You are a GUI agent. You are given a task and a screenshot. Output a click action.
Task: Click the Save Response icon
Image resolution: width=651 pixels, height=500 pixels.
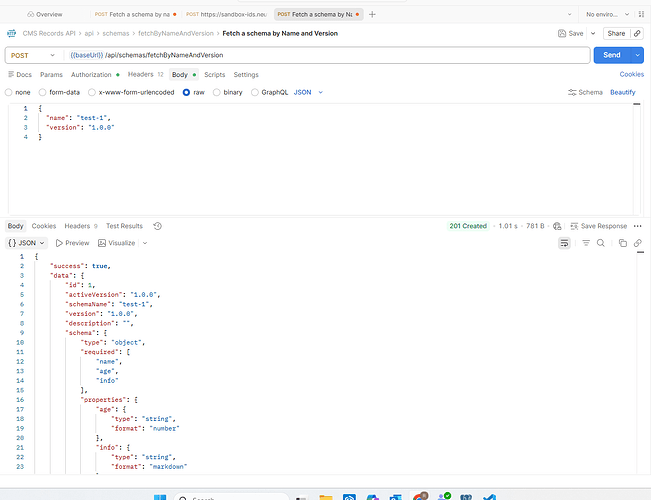pyautogui.click(x=574, y=226)
